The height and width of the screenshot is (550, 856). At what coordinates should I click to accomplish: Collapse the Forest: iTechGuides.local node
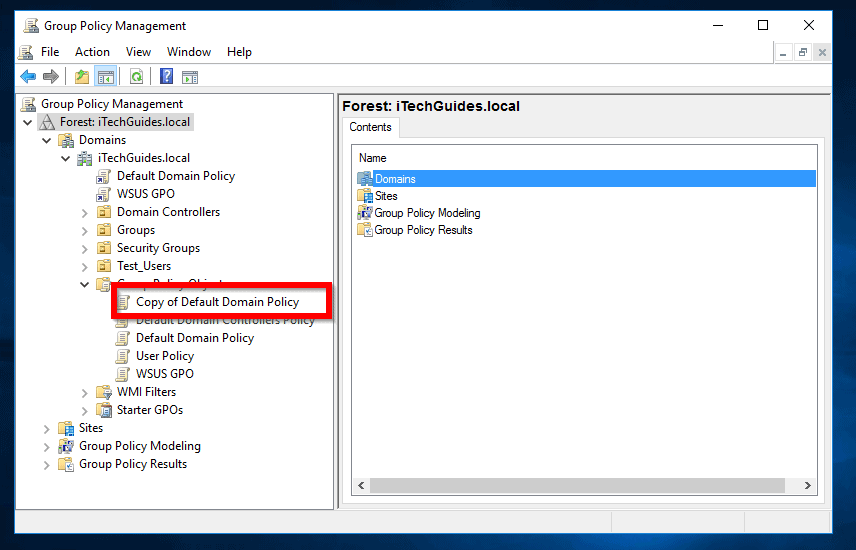[x=28, y=122]
